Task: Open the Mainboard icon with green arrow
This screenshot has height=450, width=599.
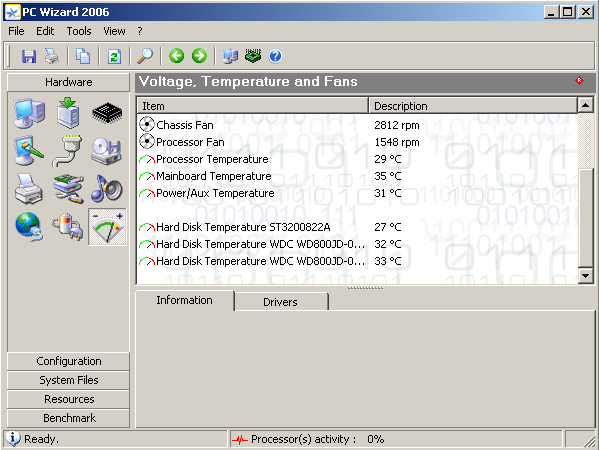Action: [68, 113]
